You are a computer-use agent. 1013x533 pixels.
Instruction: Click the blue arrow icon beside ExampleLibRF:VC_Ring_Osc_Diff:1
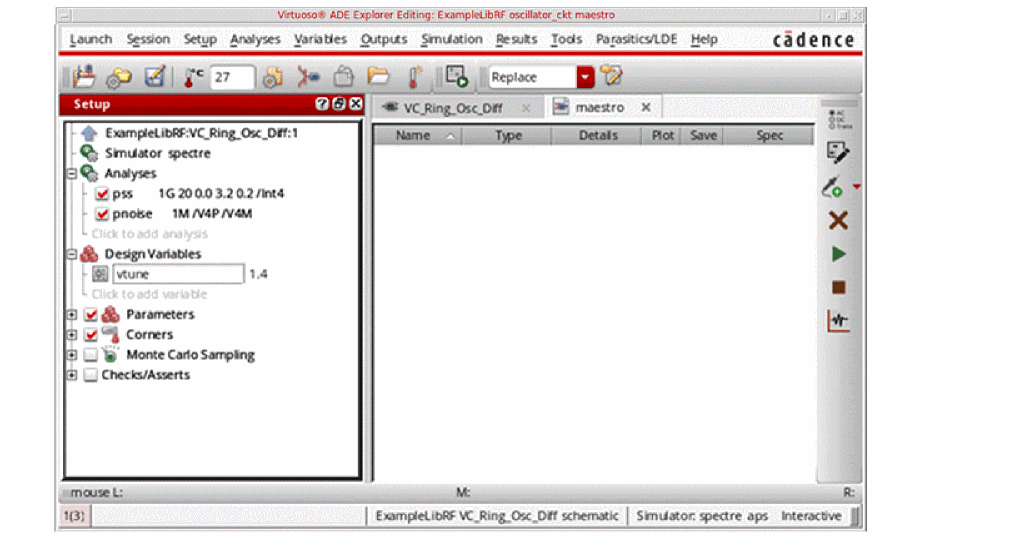(x=89, y=133)
